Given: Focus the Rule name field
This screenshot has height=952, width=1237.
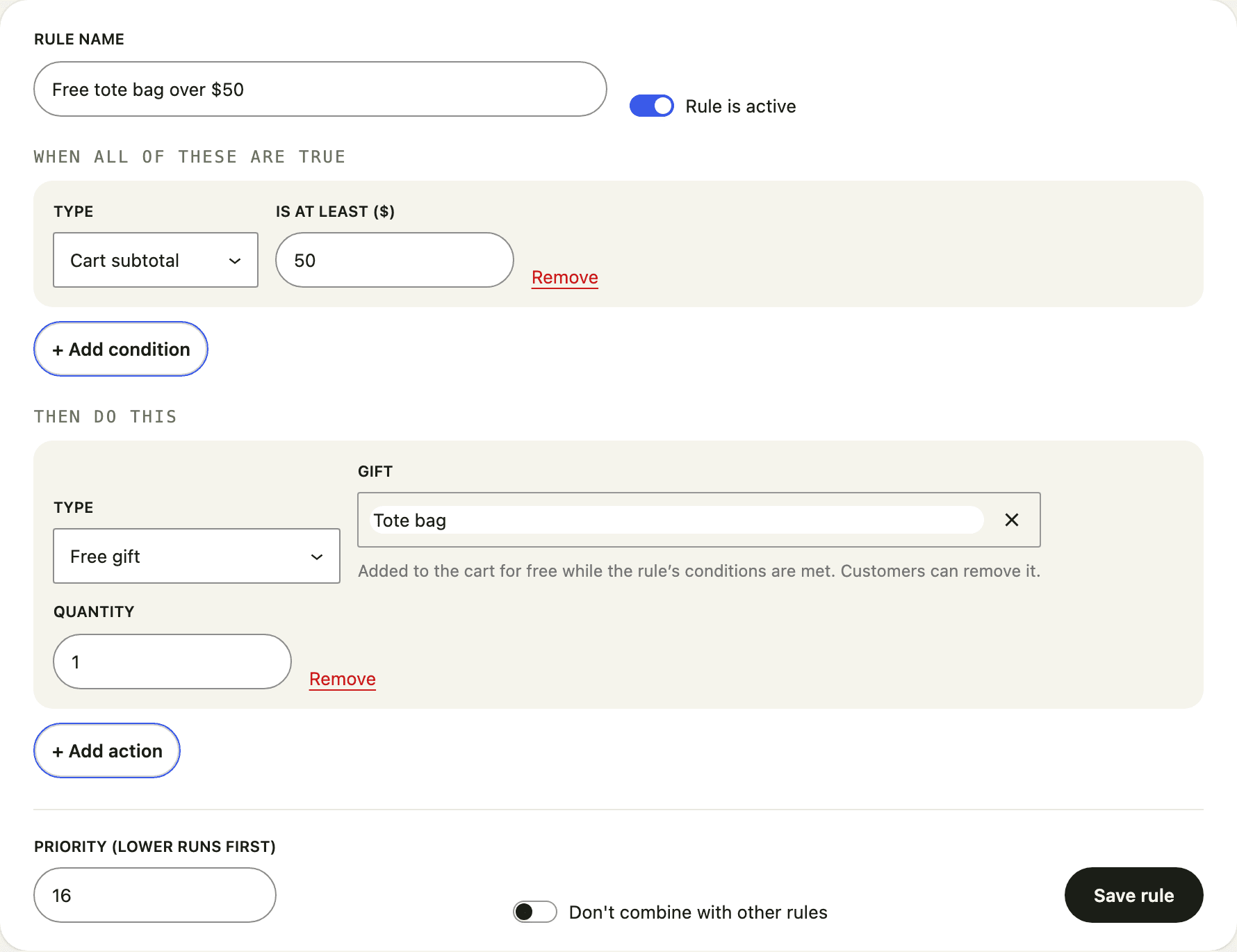Looking at the screenshot, I should 320,89.
